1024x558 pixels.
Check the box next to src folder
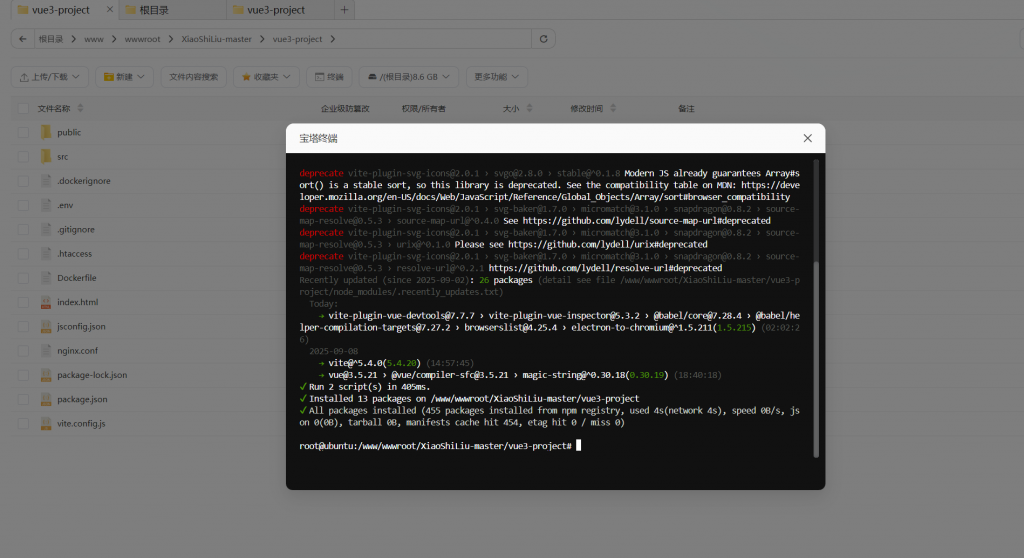coord(23,157)
